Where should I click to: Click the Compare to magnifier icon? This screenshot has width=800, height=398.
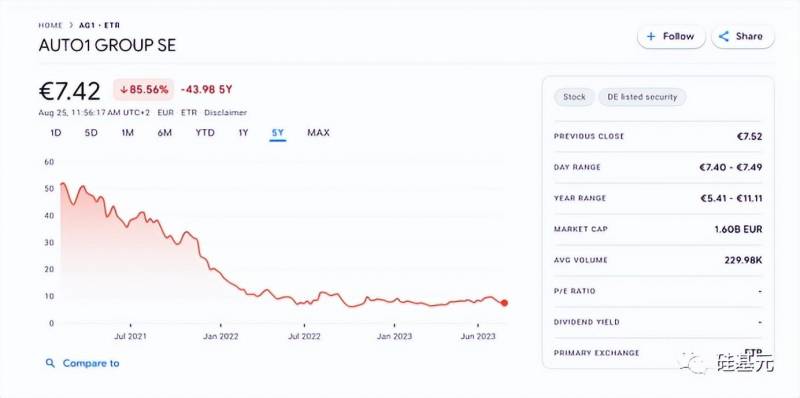50,363
